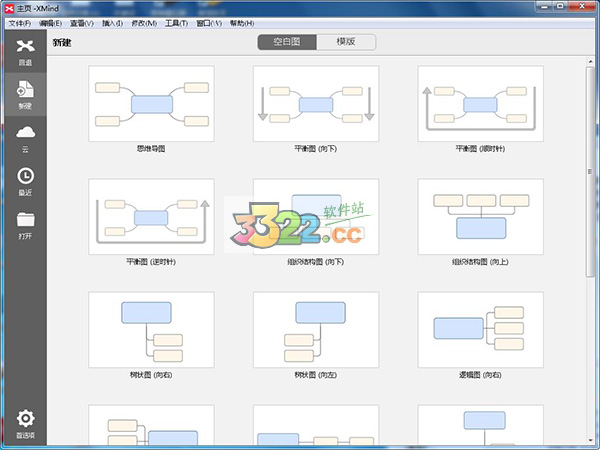Open the 帮助(H) menu
600x450 pixels.
(x=241, y=22)
